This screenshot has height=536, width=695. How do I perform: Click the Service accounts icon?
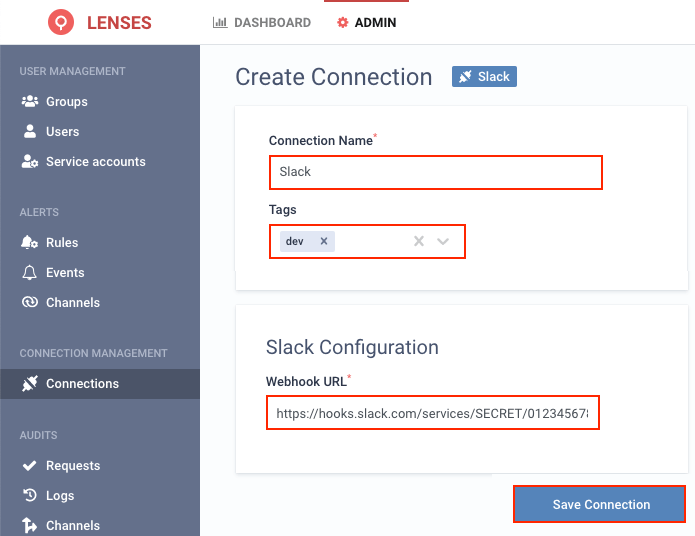(30, 161)
